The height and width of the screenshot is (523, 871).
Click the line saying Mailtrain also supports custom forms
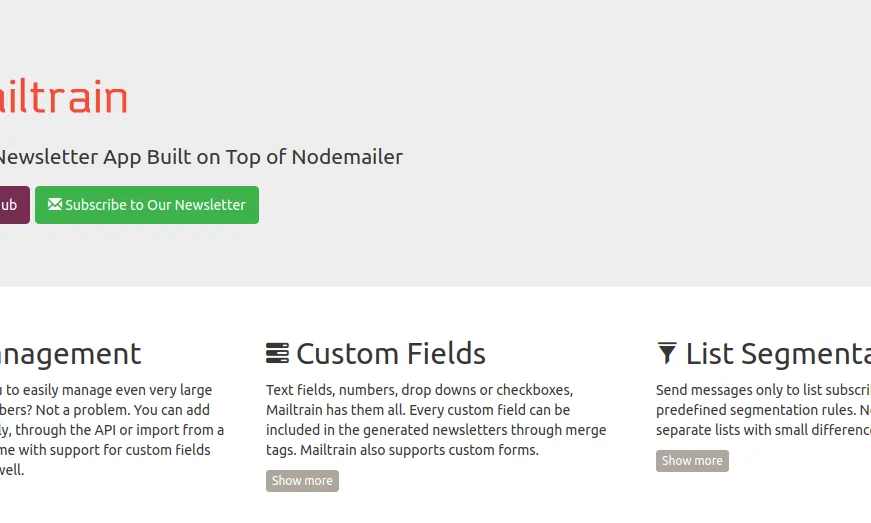(x=402, y=450)
